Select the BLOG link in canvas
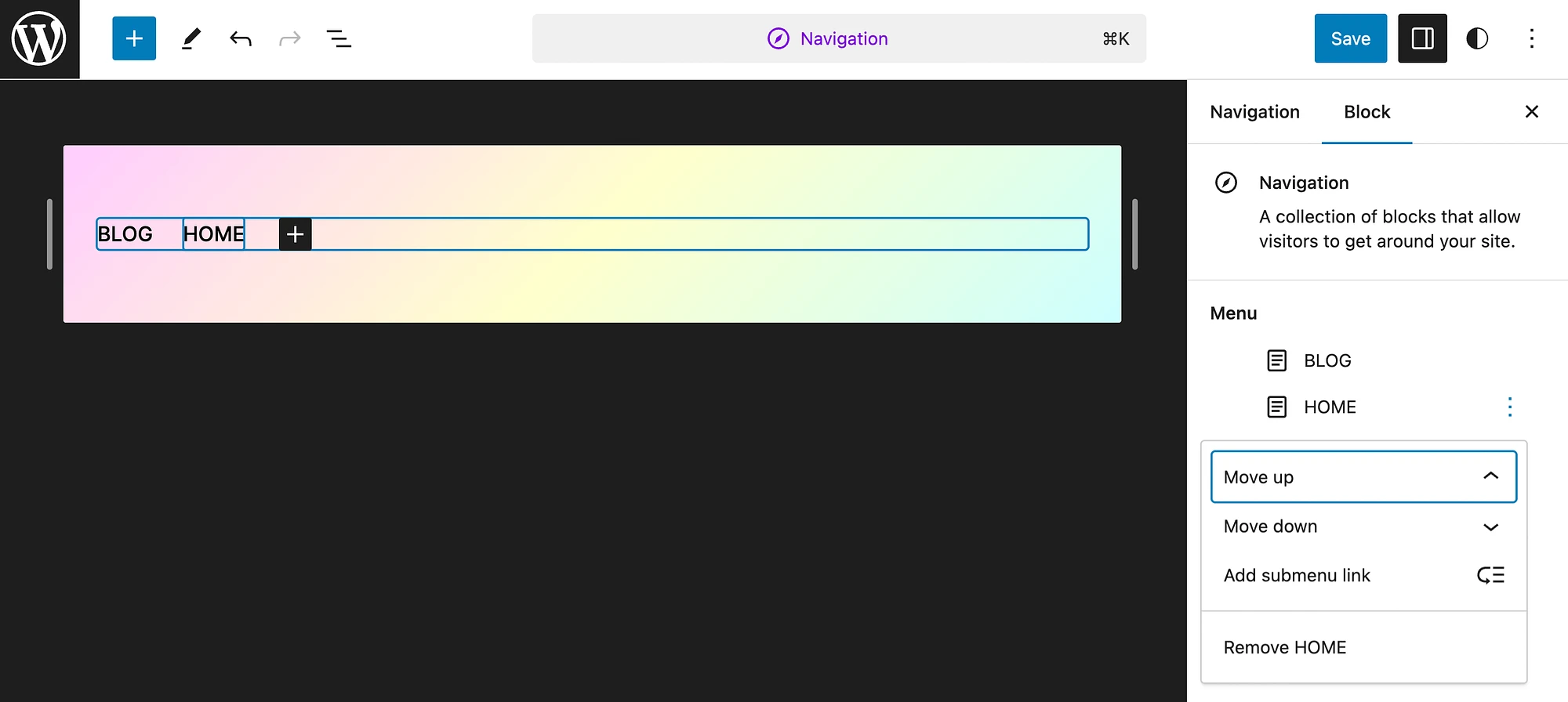The height and width of the screenshot is (702, 1568). tap(125, 234)
